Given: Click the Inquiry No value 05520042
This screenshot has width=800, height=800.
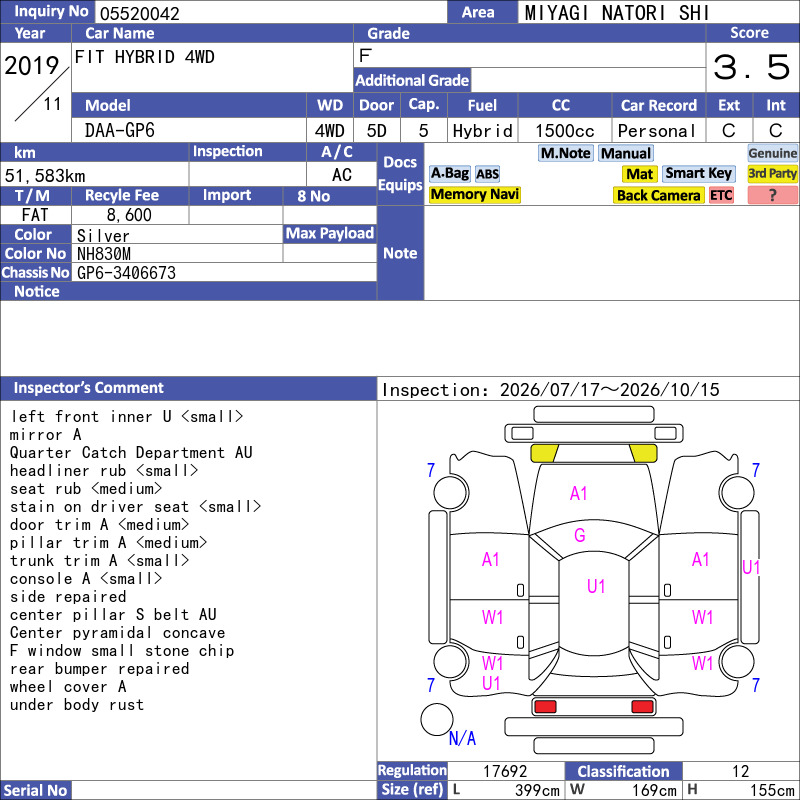Looking at the screenshot, I should pyautogui.click(x=140, y=14).
